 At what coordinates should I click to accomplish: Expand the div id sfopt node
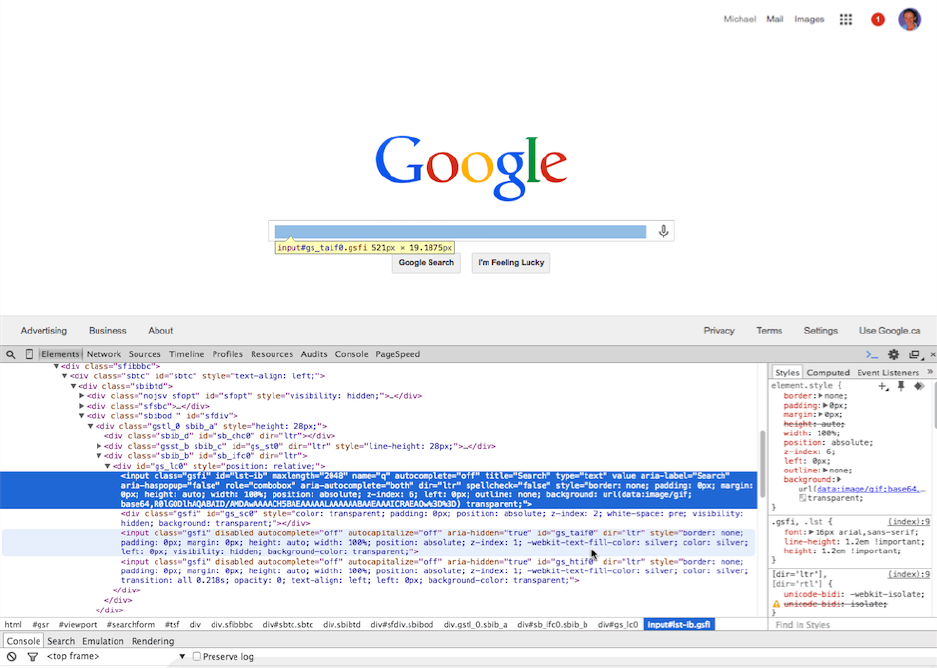pyautogui.click(x=82, y=396)
